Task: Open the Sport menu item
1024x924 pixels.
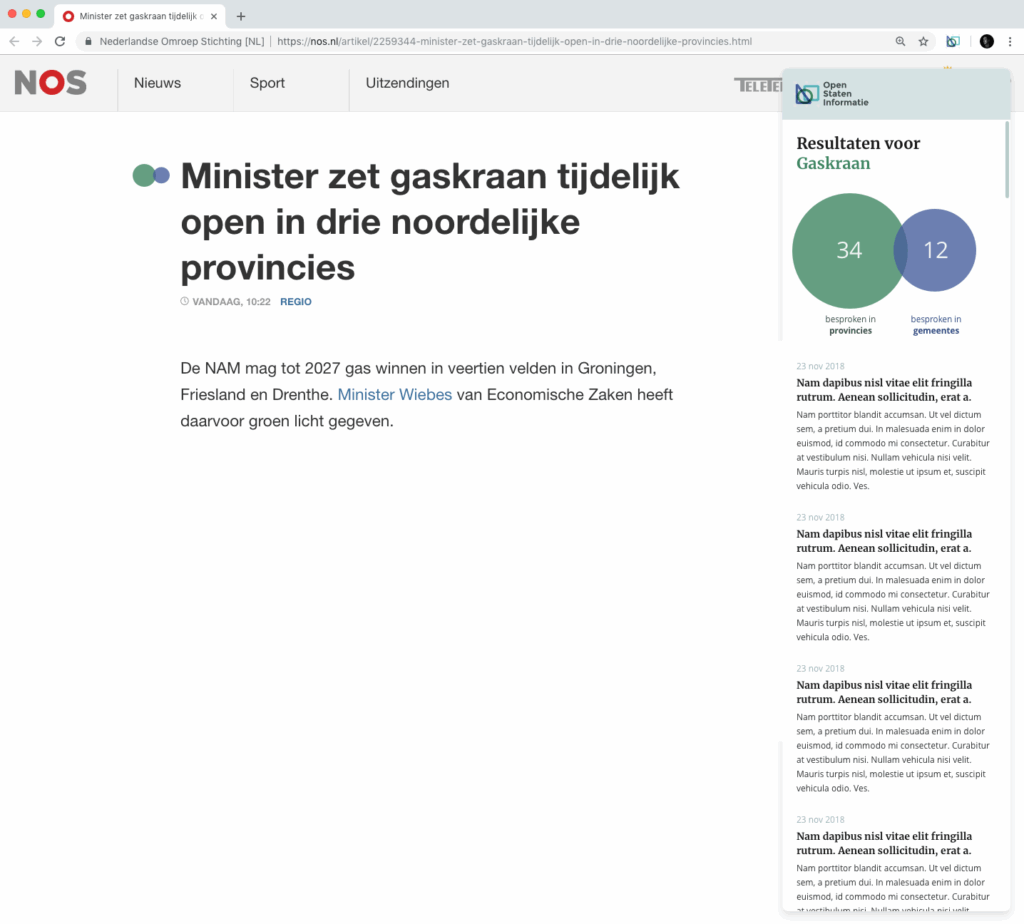Action: click(x=267, y=83)
